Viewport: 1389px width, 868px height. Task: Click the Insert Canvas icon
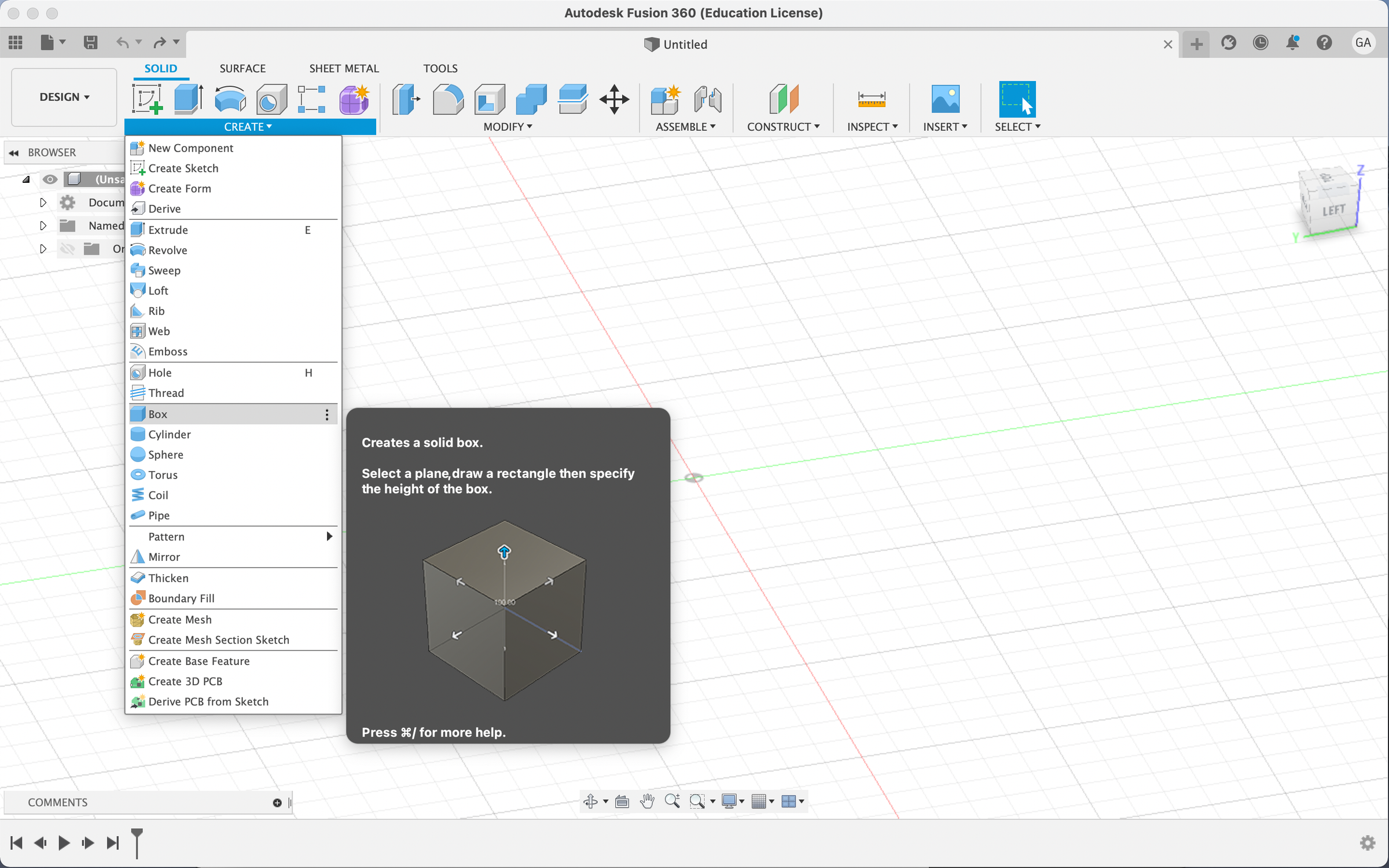pyautogui.click(x=946, y=99)
